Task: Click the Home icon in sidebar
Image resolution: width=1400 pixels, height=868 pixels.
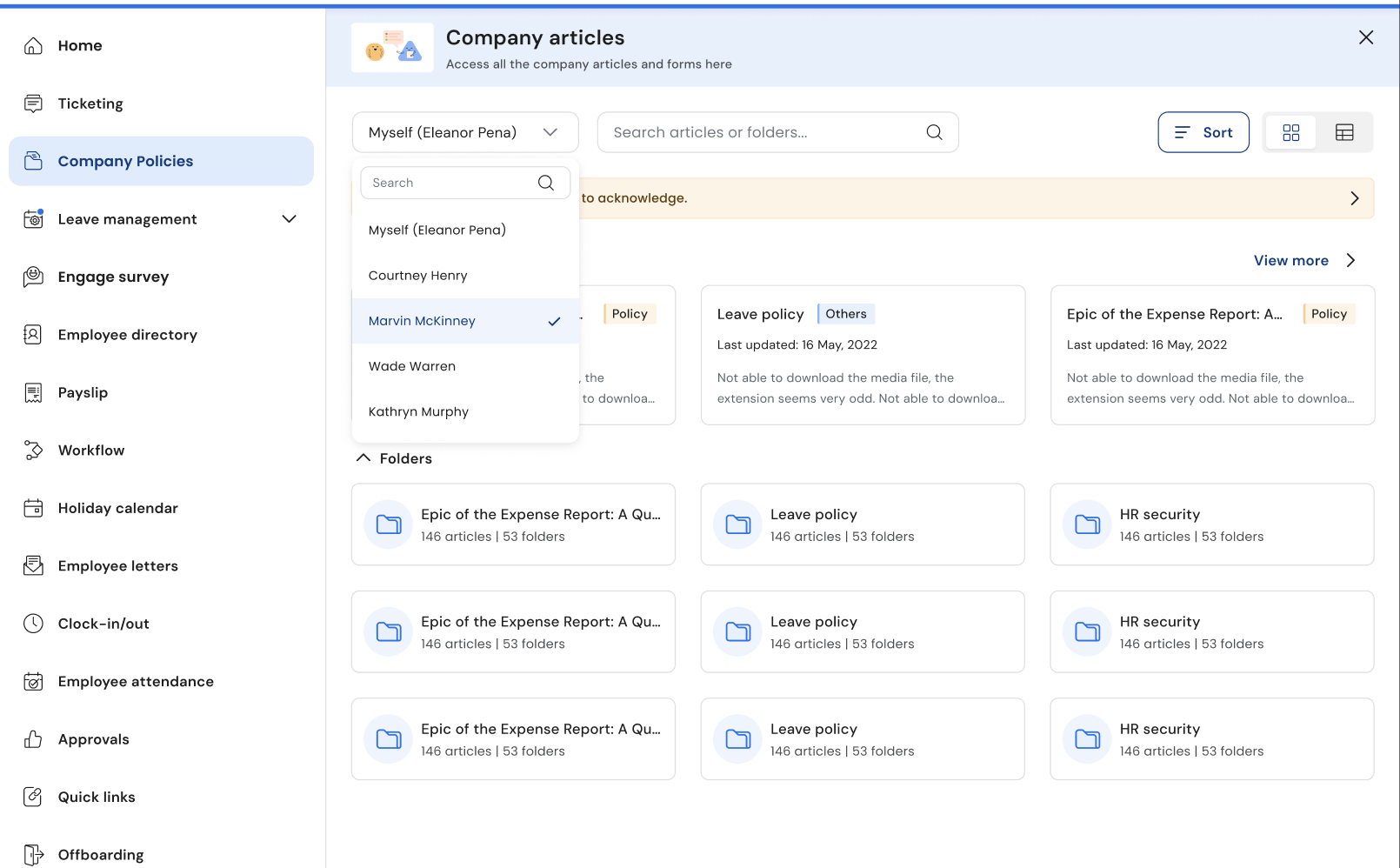Action: coord(33,46)
